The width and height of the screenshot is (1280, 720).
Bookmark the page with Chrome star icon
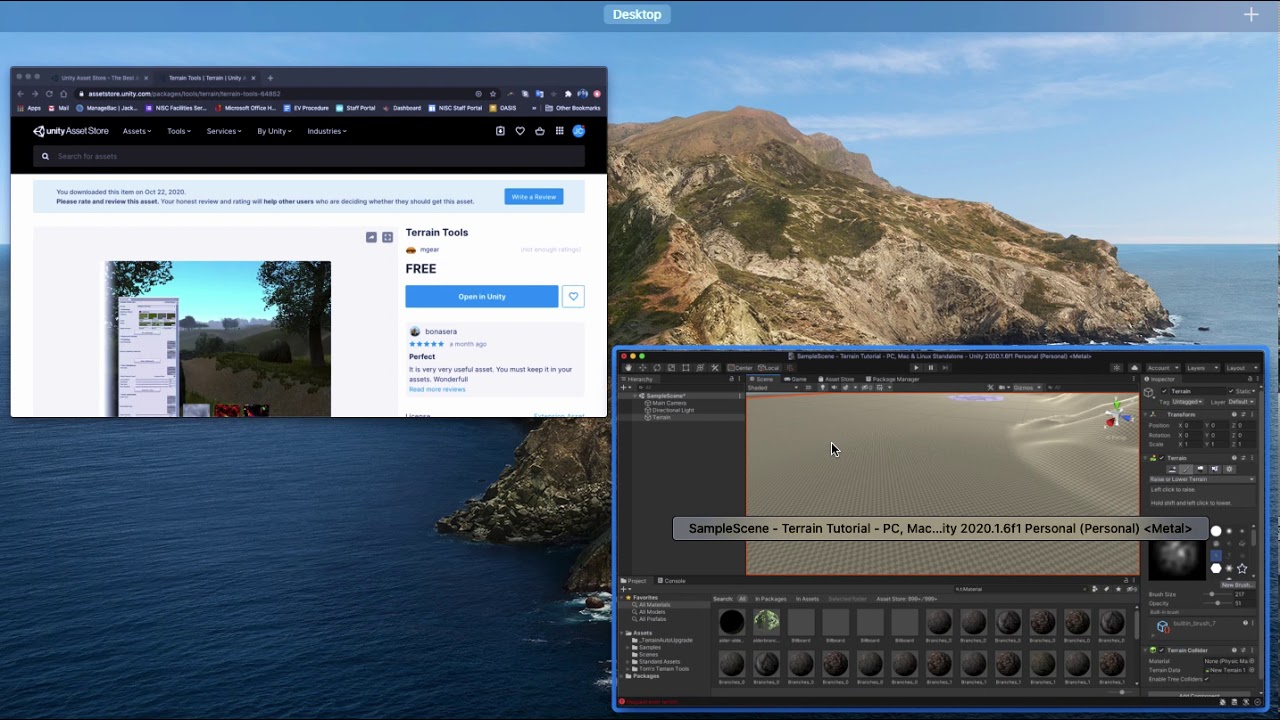point(493,94)
